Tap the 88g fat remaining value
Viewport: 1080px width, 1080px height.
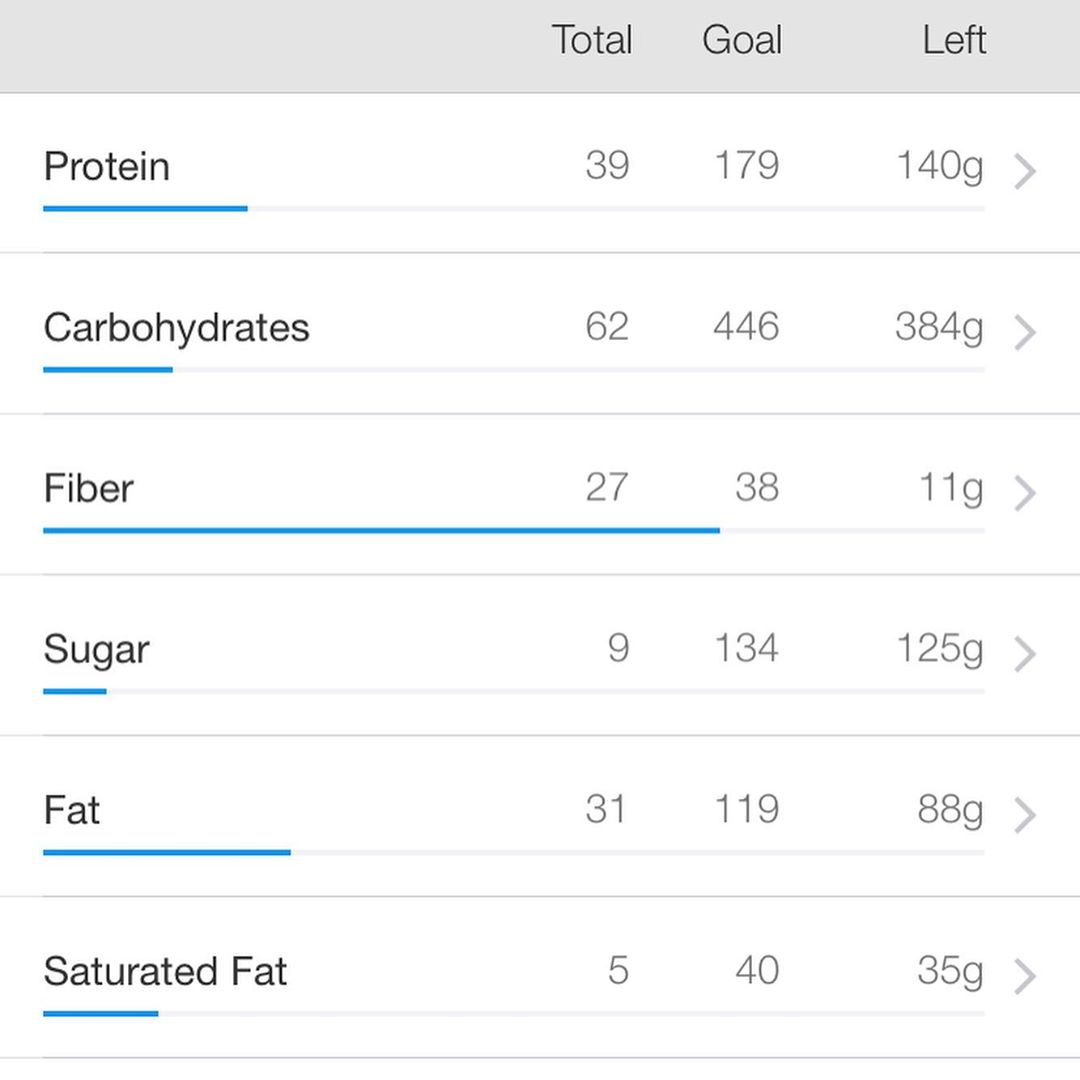951,811
